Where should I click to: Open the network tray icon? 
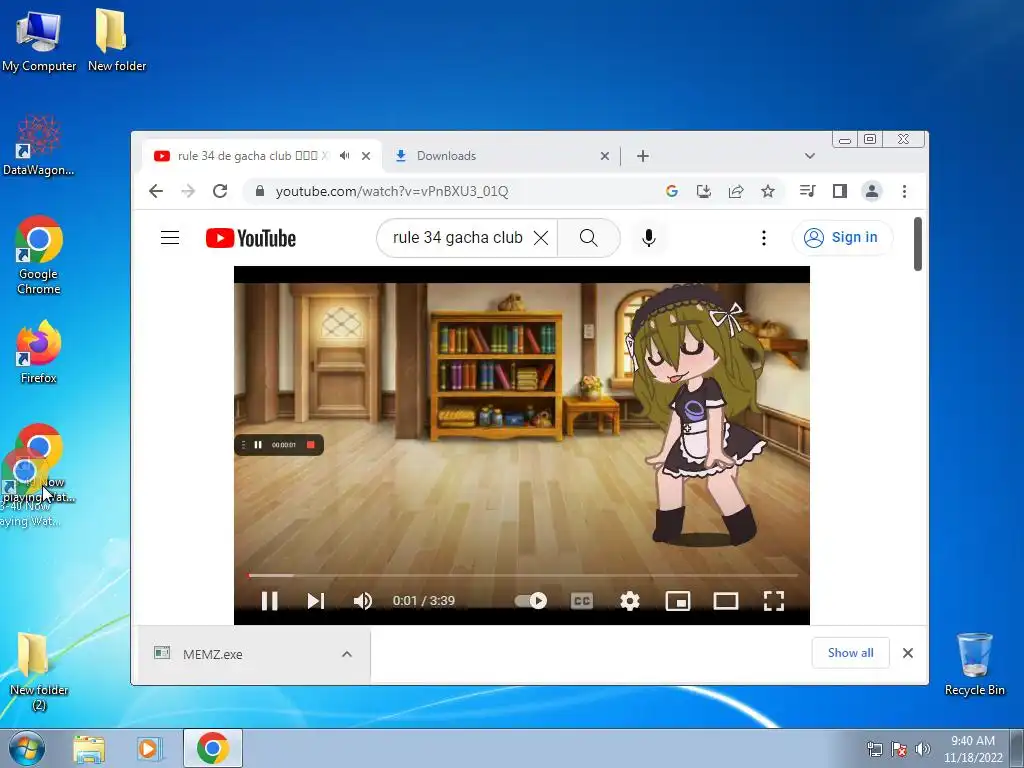pyautogui.click(x=874, y=749)
